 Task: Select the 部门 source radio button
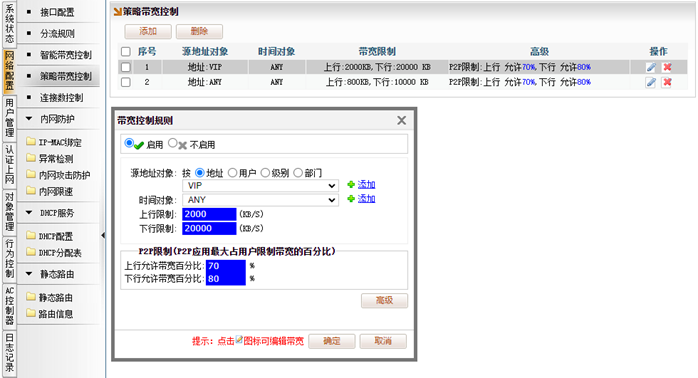[x=298, y=173]
